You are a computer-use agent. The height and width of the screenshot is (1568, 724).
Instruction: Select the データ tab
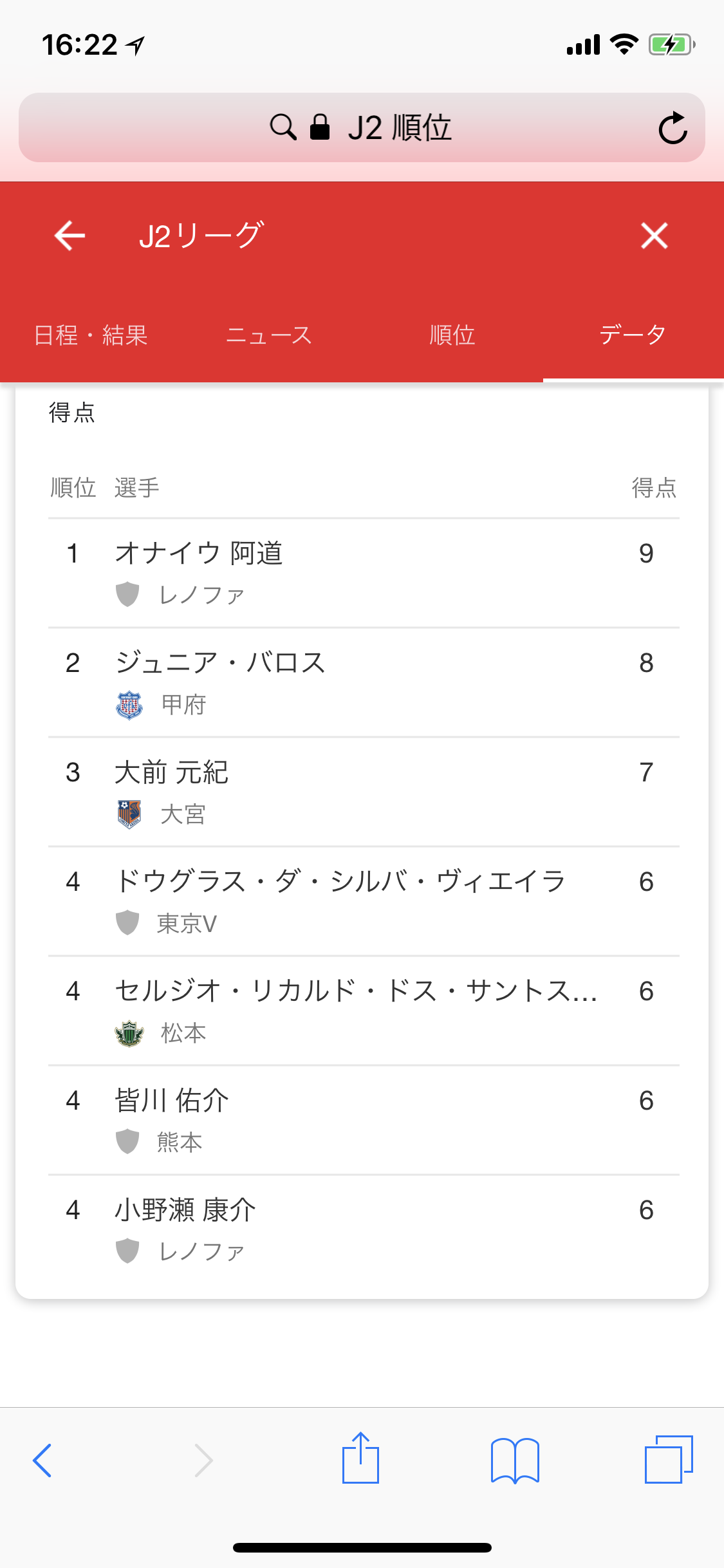tap(632, 335)
